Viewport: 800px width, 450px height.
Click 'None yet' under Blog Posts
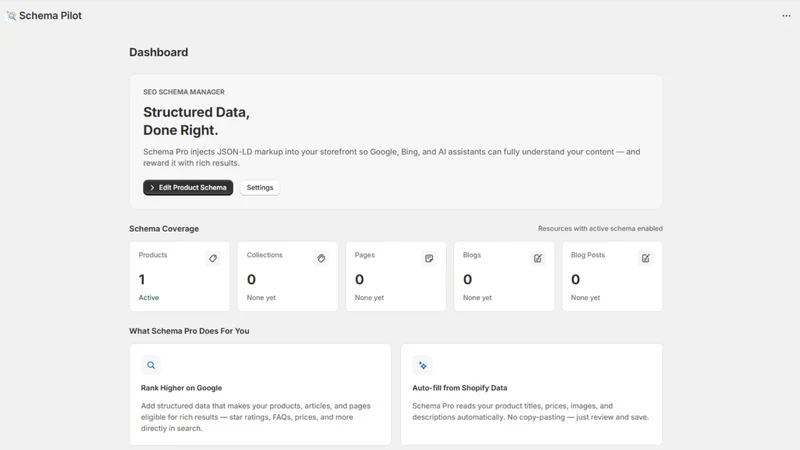(586, 297)
